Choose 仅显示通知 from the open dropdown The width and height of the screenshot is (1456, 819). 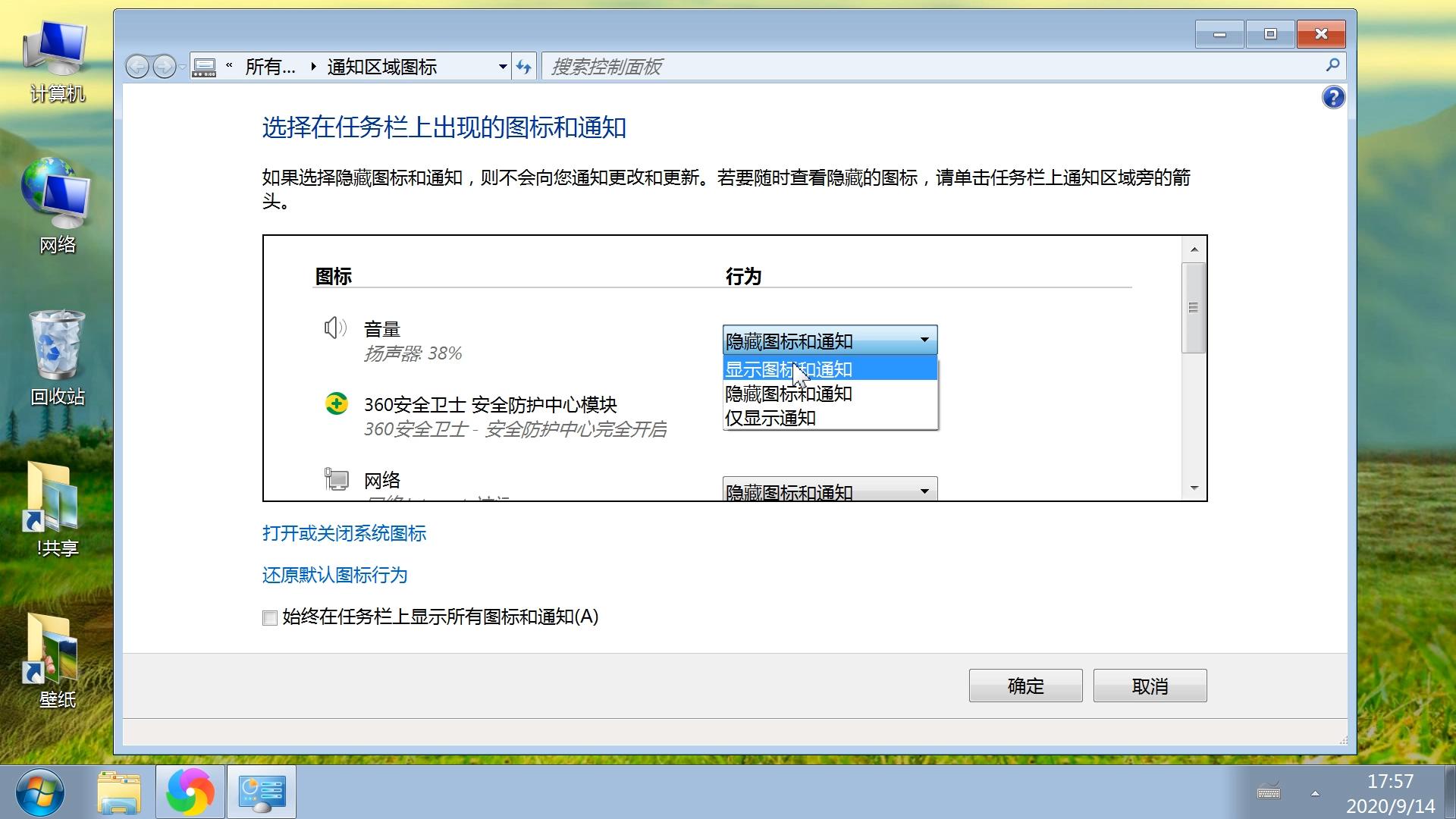(770, 418)
